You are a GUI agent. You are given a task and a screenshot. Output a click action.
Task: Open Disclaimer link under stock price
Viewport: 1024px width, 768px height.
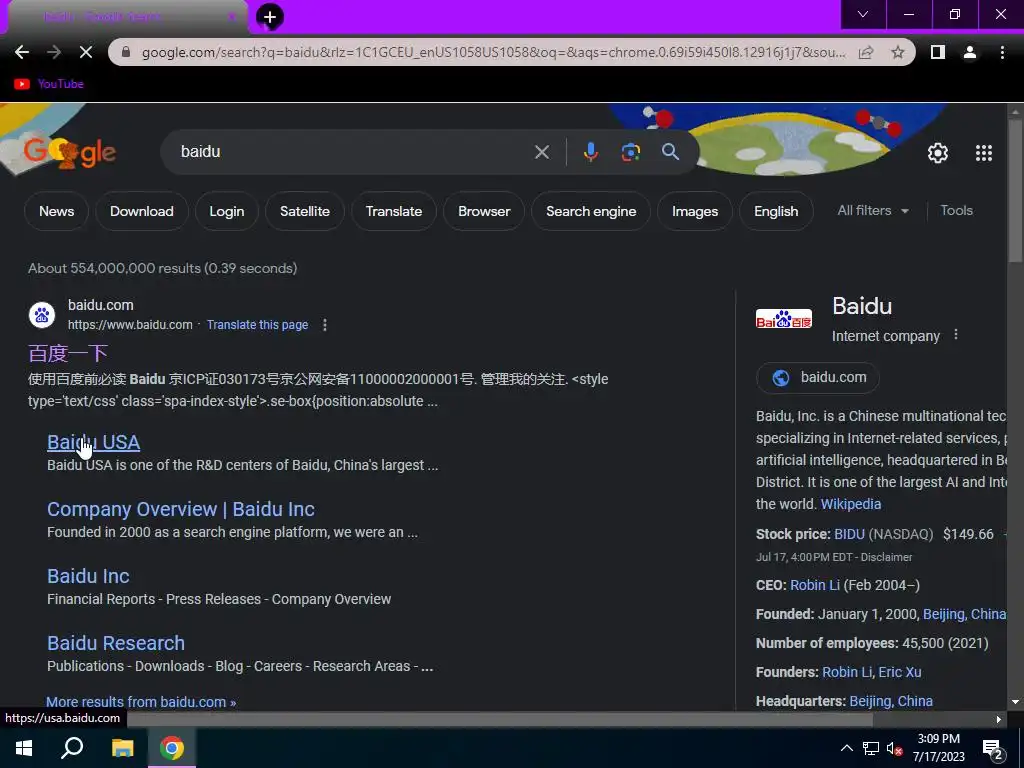(x=886, y=557)
